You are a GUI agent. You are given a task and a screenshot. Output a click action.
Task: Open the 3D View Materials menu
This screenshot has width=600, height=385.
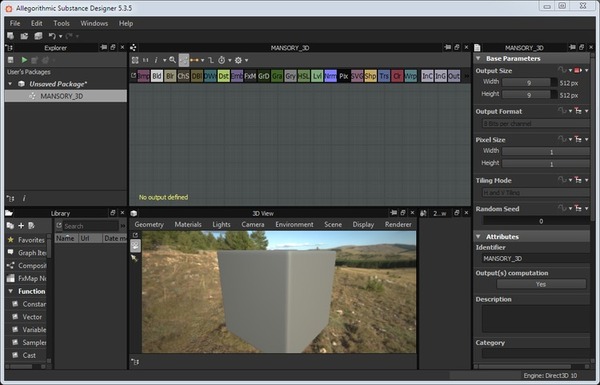pos(188,224)
